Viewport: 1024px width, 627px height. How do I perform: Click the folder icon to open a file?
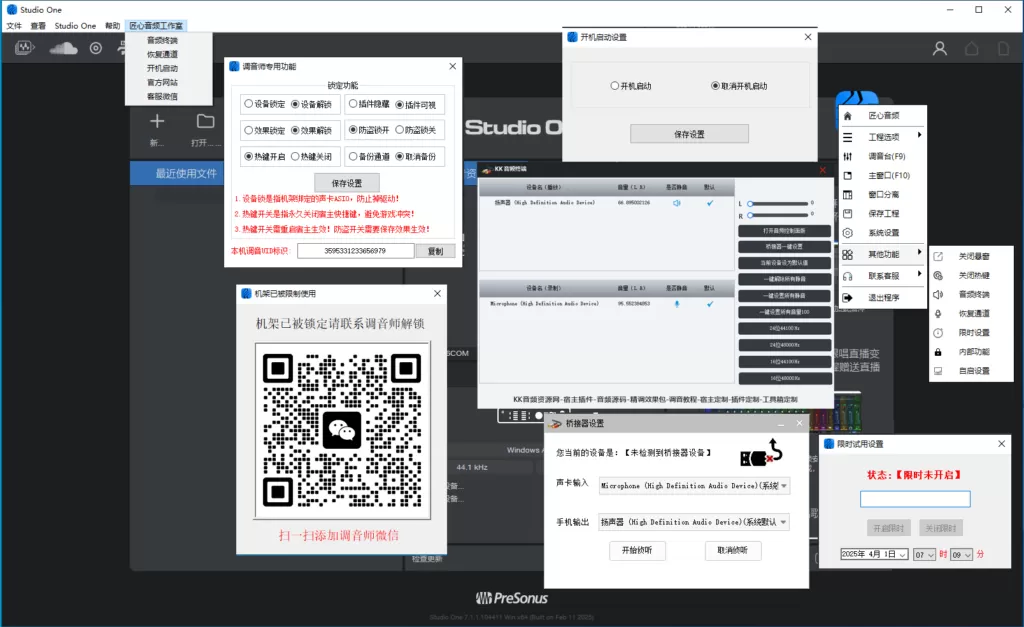205,122
